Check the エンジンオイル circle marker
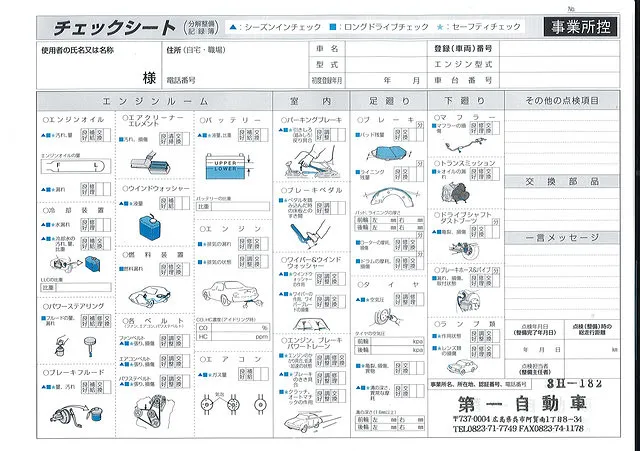The width and height of the screenshot is (640, 451). 46,119
